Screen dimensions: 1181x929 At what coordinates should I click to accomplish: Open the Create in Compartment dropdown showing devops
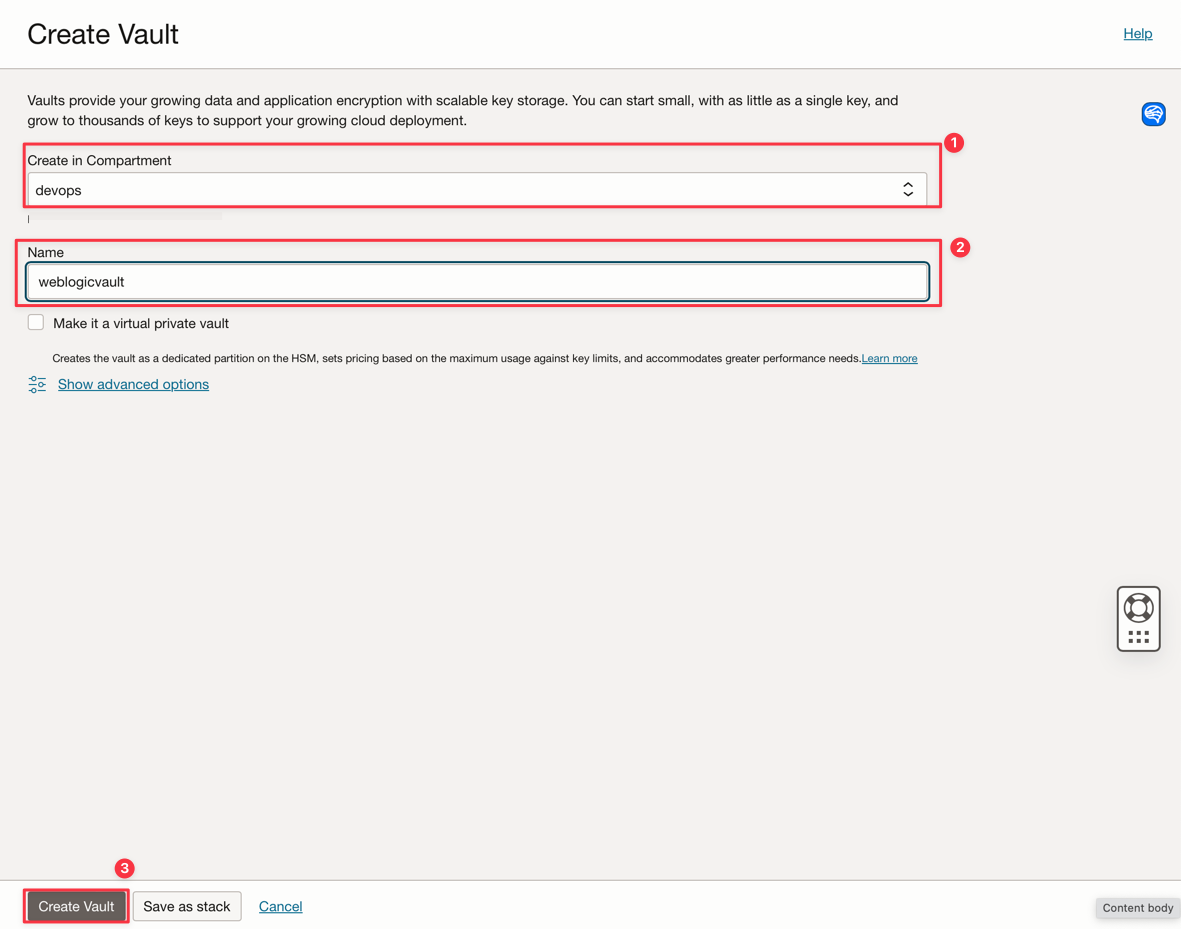click(470, 190)
